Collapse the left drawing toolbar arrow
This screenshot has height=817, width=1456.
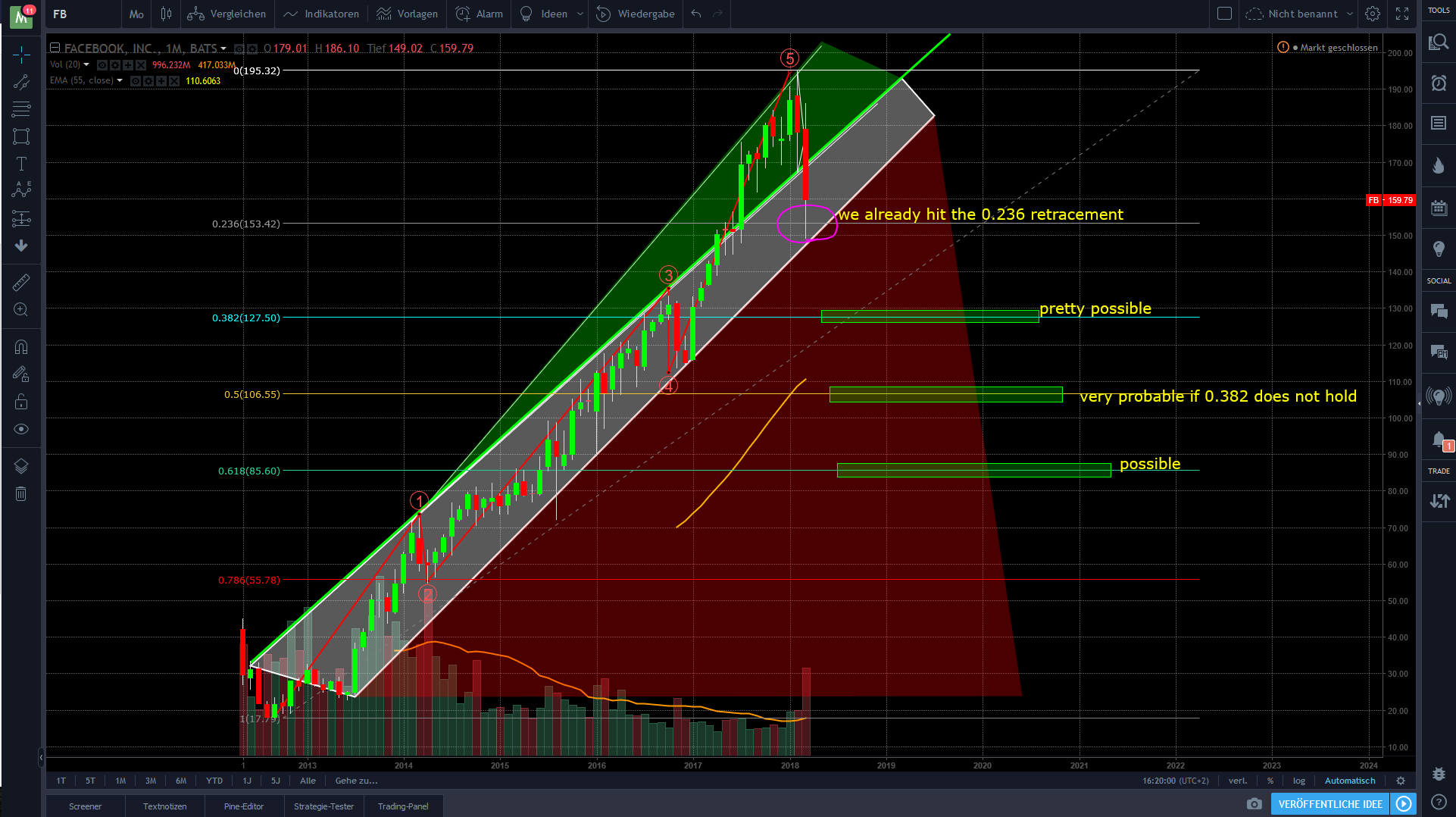(41, 756)
